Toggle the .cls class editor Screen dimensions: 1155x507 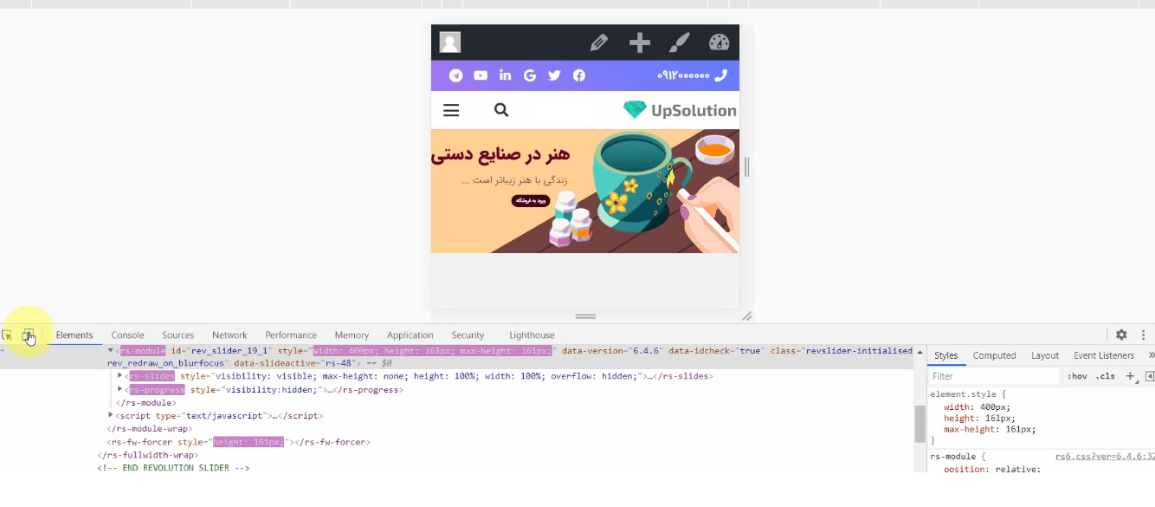(x=1105, y=377)
